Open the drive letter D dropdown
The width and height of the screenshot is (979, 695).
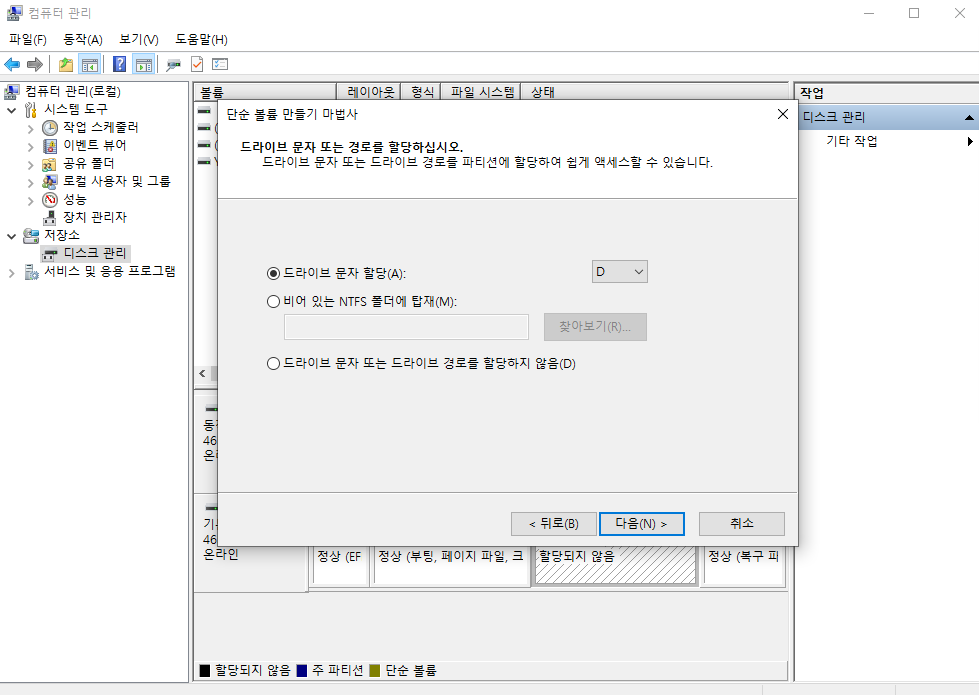619,272
